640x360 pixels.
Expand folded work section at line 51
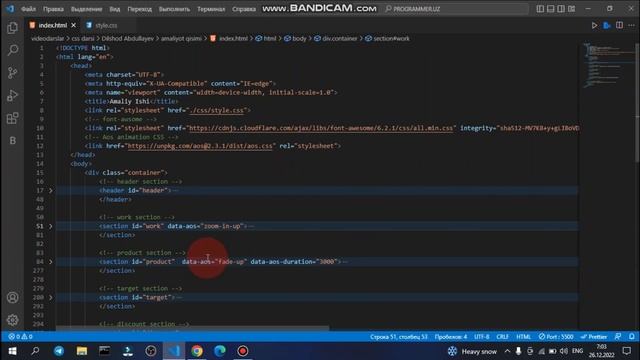pos(51,226)
